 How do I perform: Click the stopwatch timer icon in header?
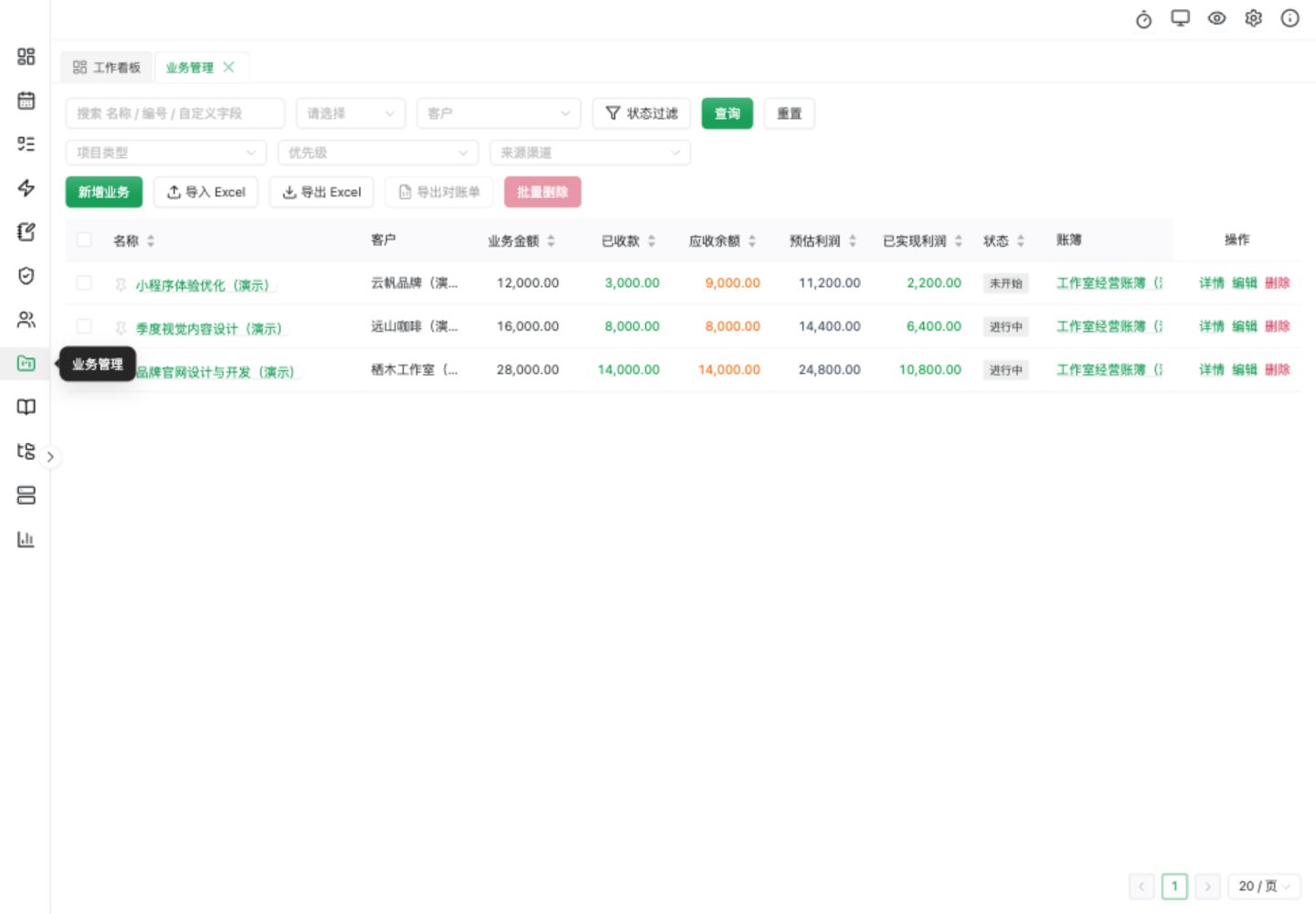coord(1143,19)
